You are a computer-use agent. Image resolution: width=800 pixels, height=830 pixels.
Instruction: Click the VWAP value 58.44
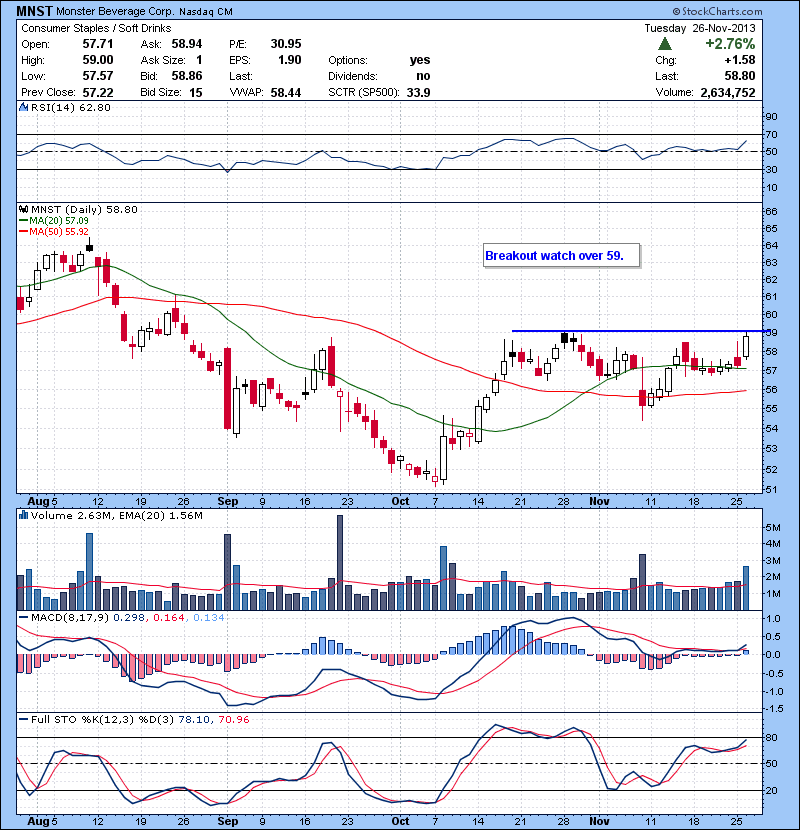click(286, 92)
